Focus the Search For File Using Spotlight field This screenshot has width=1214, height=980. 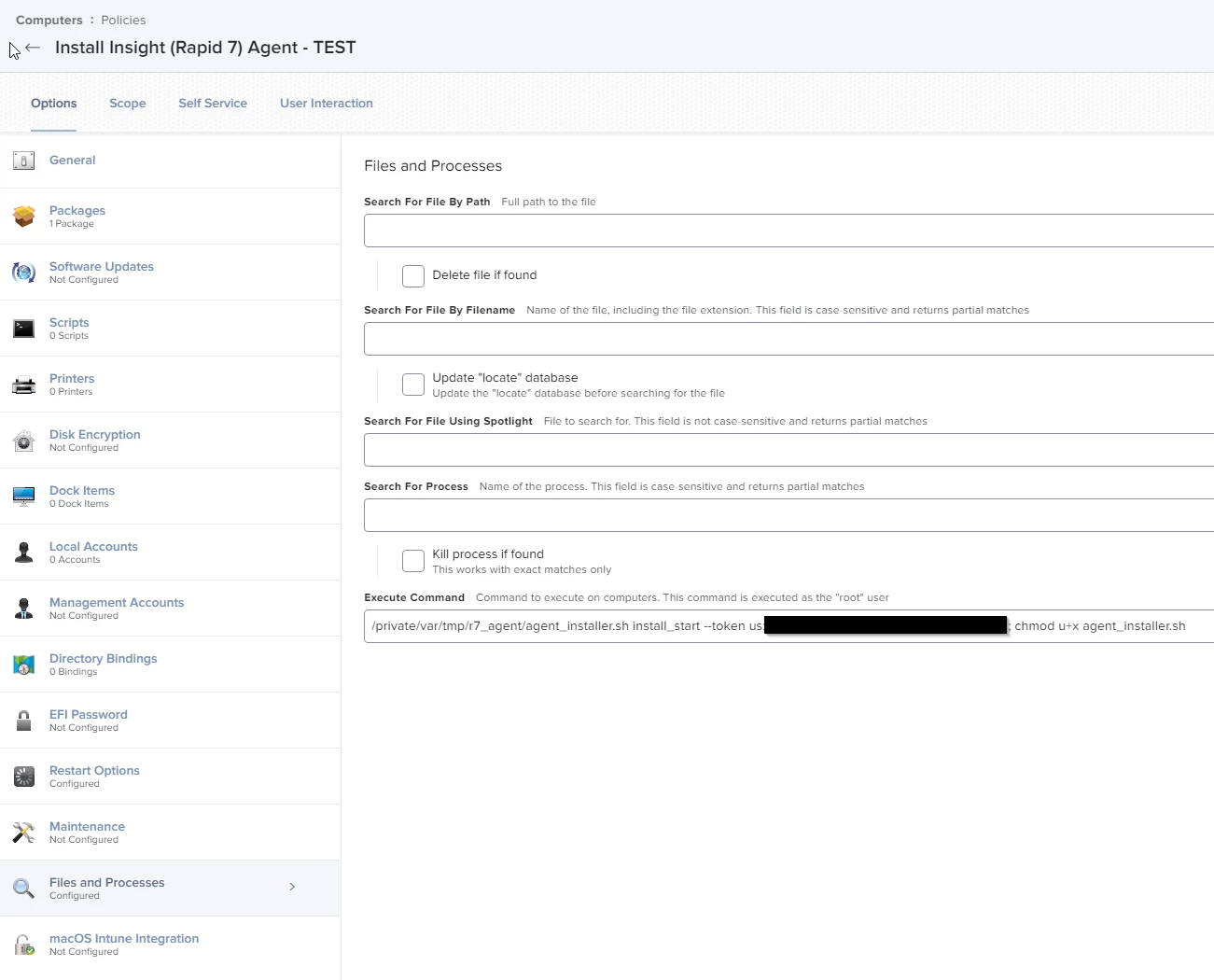coord(788,450)
